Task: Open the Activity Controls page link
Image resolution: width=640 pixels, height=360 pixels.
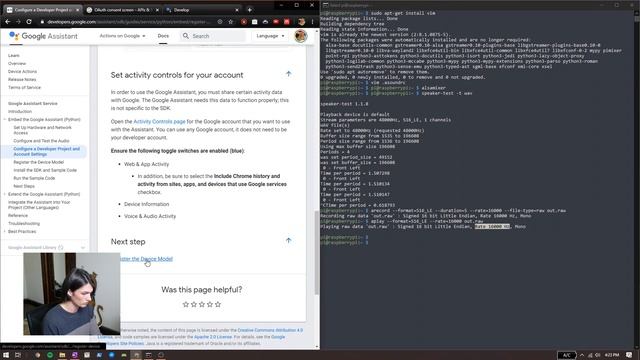Action: click(x=159, y=122)
